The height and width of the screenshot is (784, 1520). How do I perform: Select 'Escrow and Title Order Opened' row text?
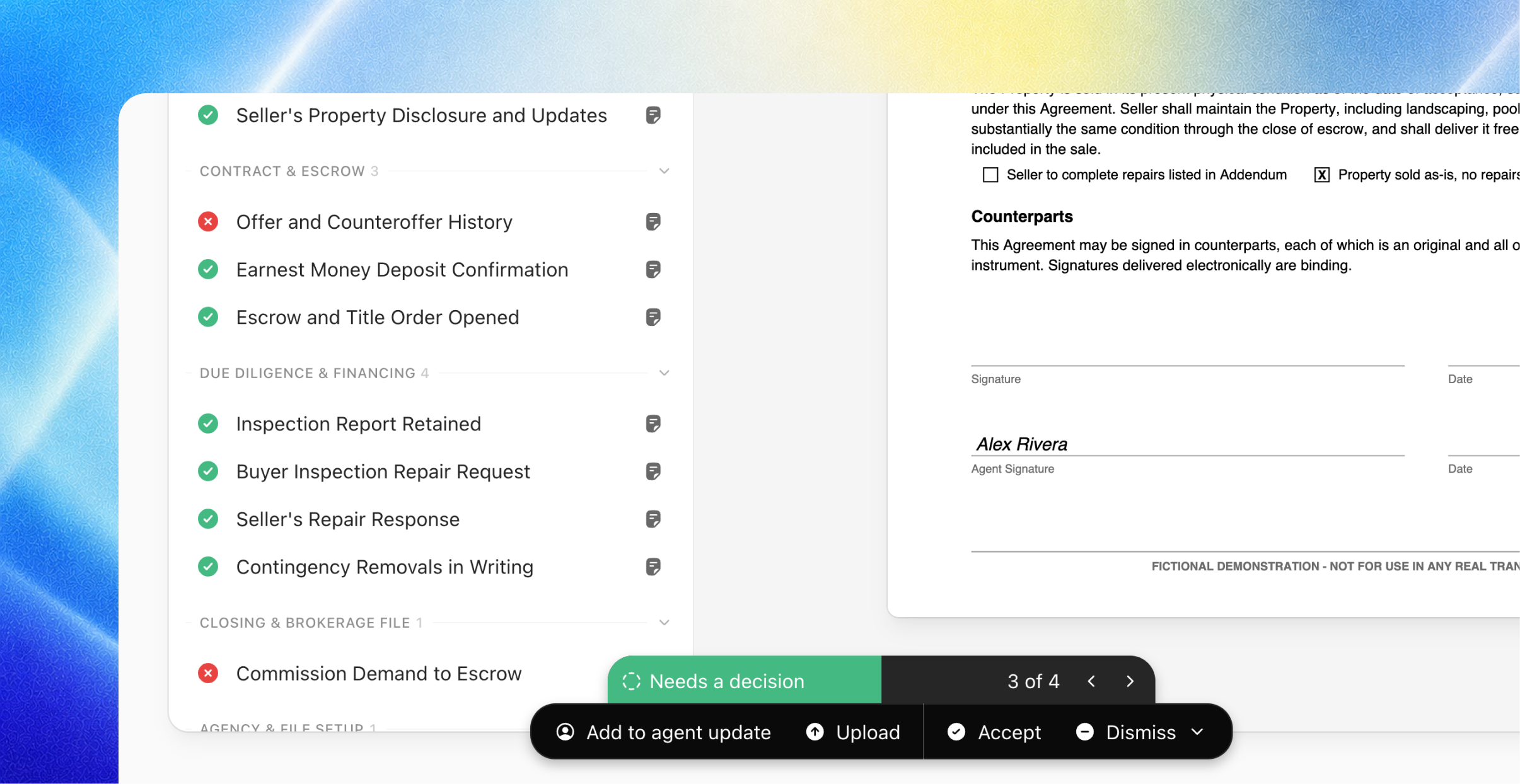tap(378, 317)
